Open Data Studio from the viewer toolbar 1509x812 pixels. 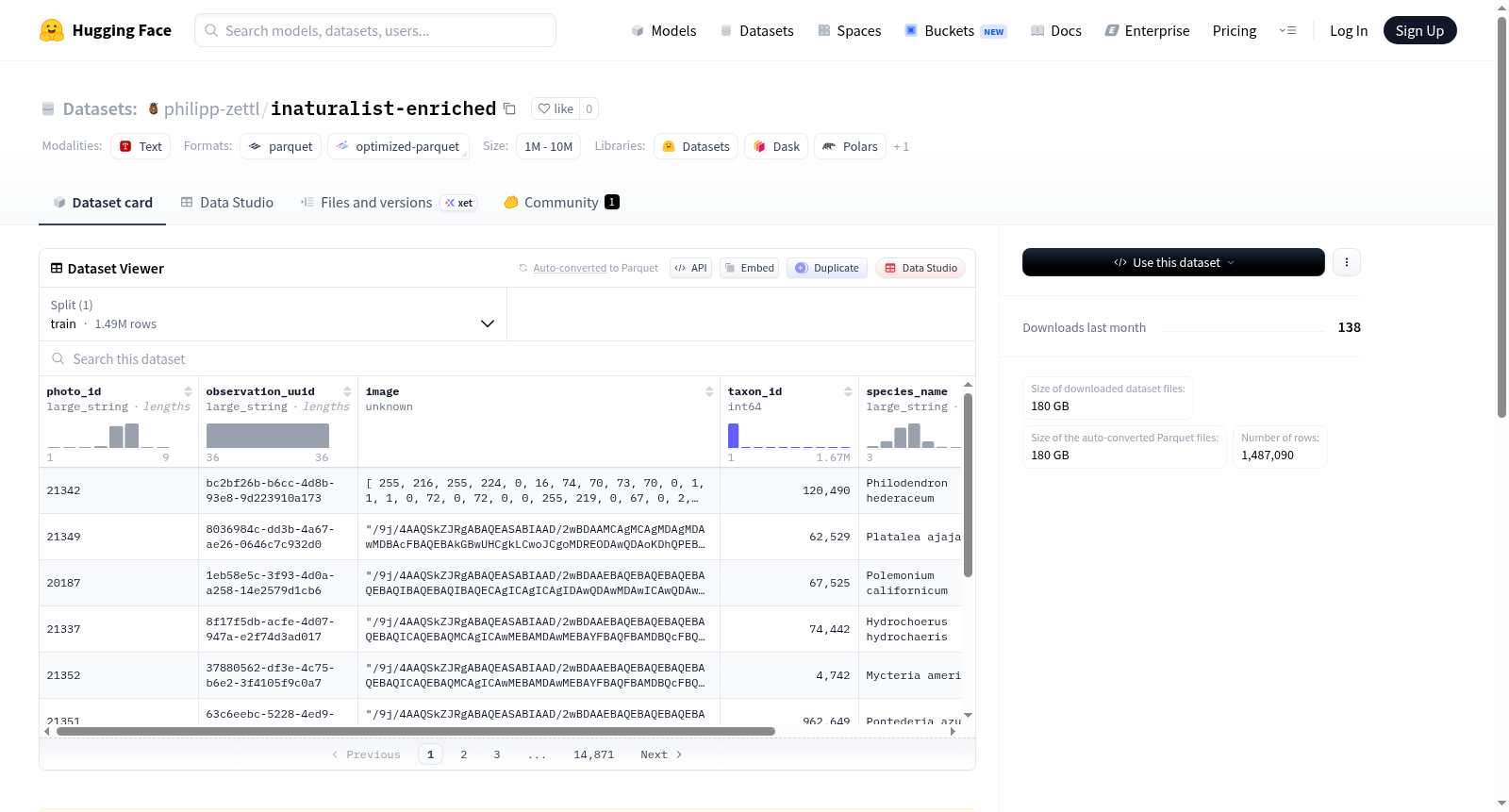pyautogui.click(x=920, y=268)
